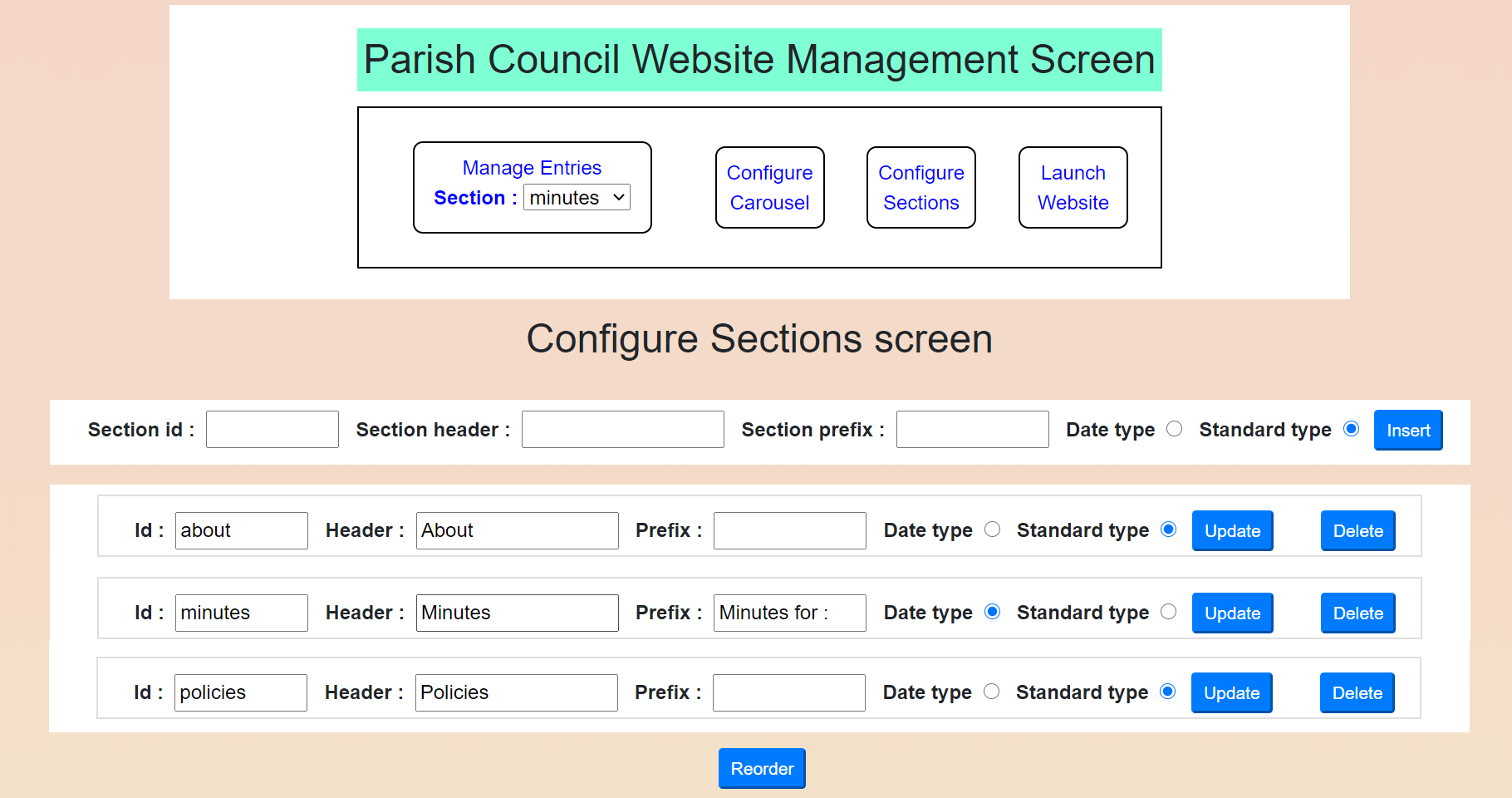Edit the Prefix field 'Minutes for :'
The width and height of the screenshot is (1512, 798).
789,613
